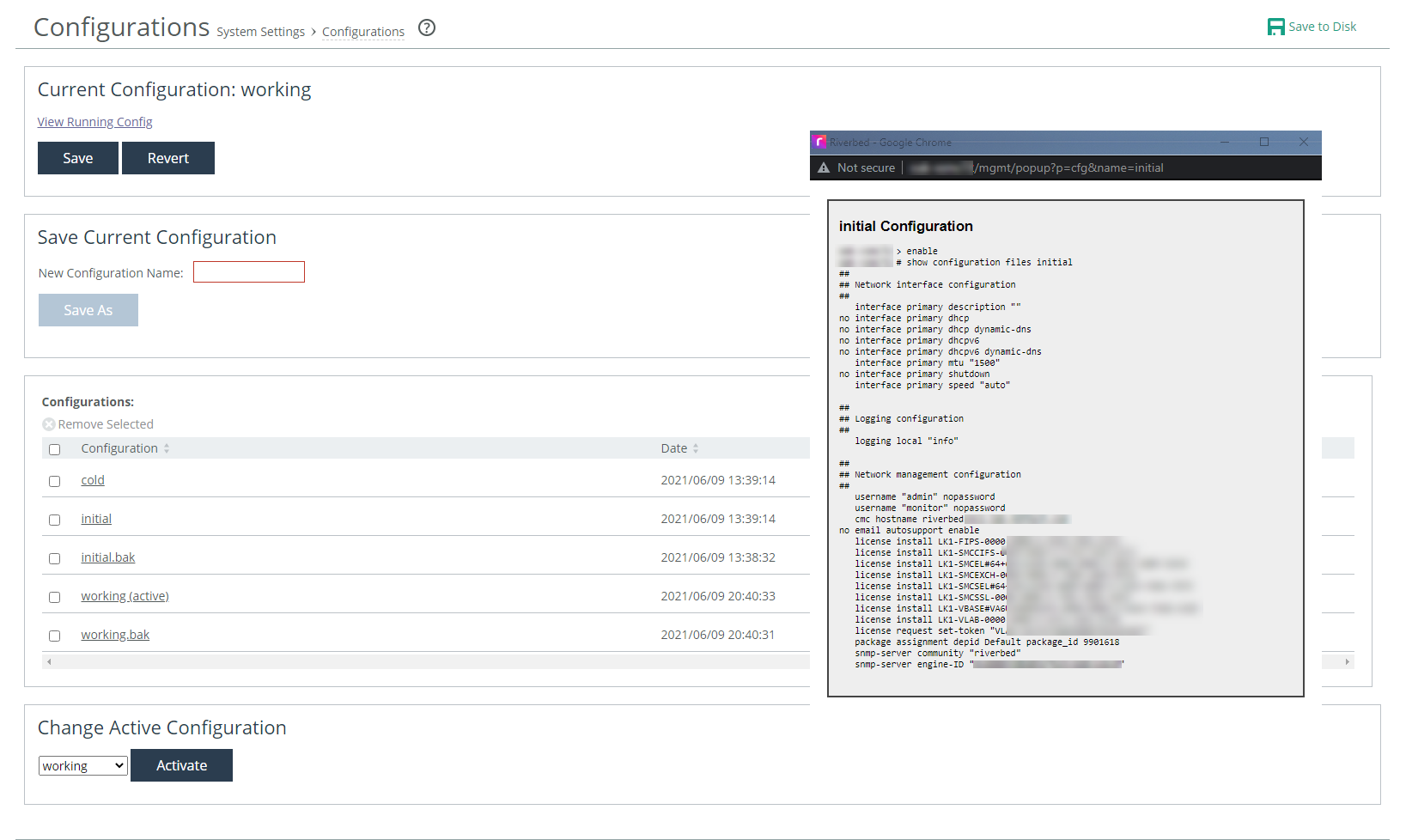The width and height of the screenshot is (1406, 840).
Task: Sort by the Configuration column arrows
Action: pos(167,448)
